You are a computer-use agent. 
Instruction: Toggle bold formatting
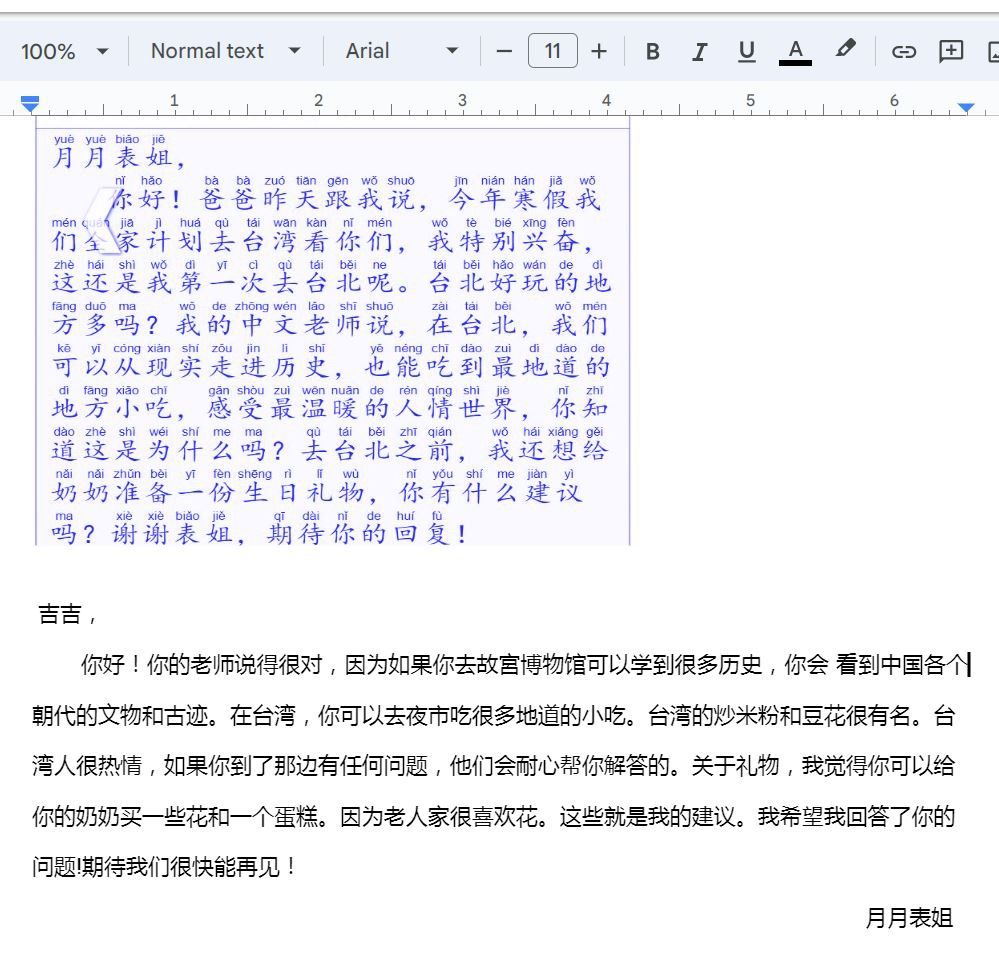coord(653,51)
